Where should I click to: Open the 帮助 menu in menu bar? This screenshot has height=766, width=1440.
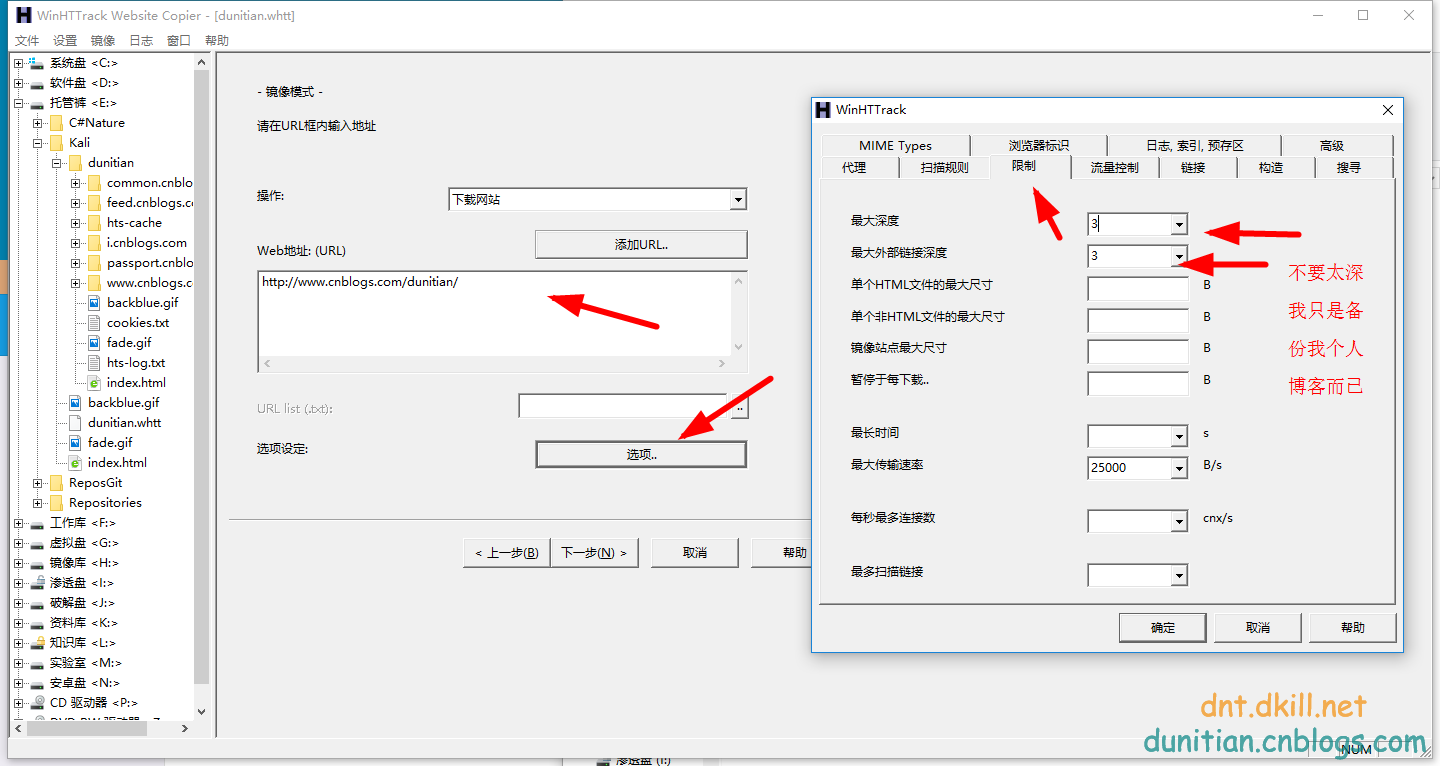click(x=217, y=41)
